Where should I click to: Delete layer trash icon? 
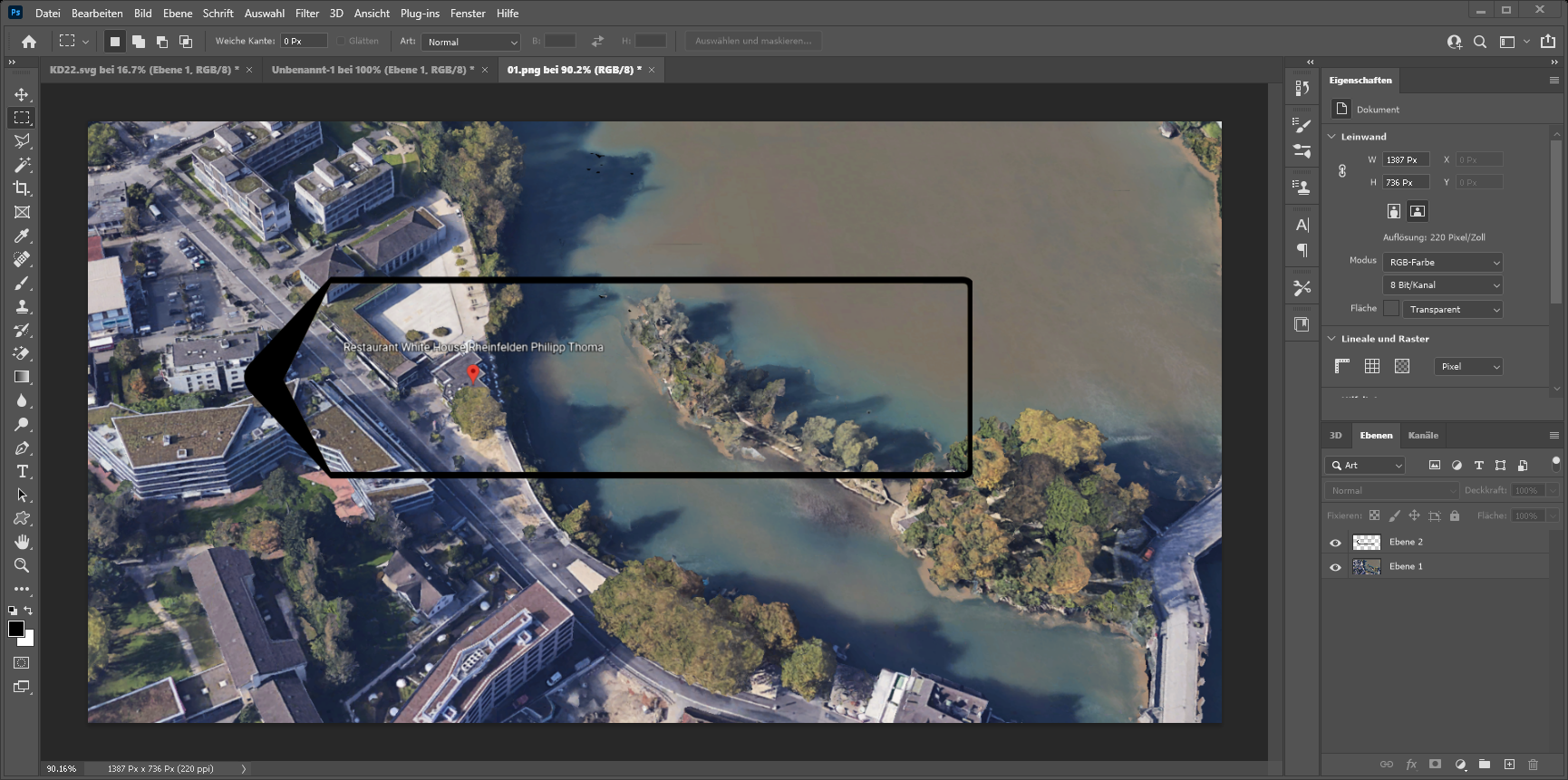(1534, 765)
